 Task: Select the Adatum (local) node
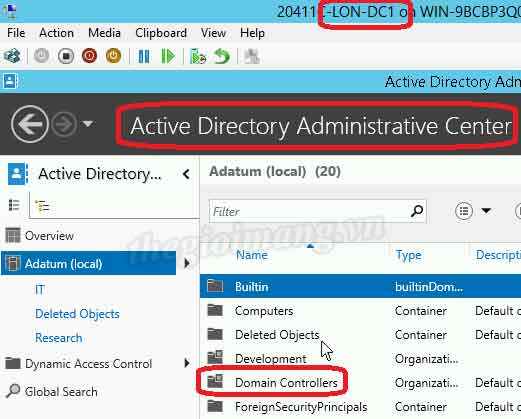coord(89,264)
